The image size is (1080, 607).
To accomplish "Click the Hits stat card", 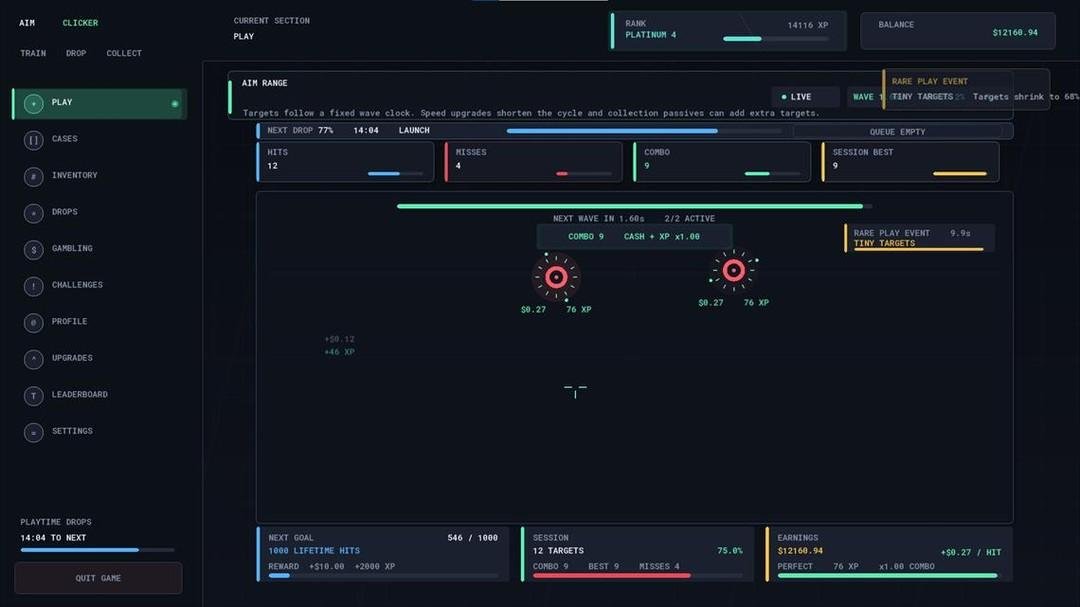I will click(345, 162).
